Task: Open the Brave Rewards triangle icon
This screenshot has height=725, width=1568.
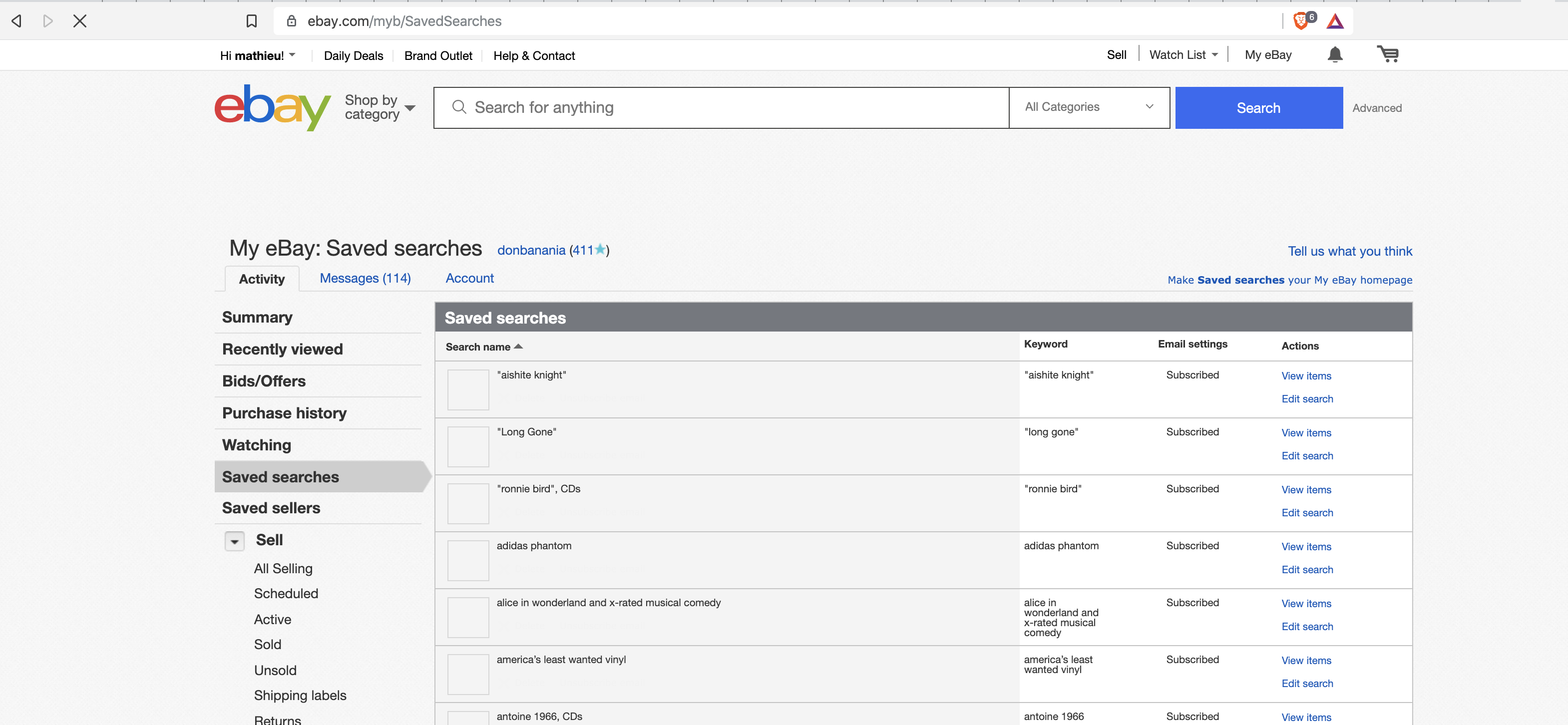Action: 1335,21
